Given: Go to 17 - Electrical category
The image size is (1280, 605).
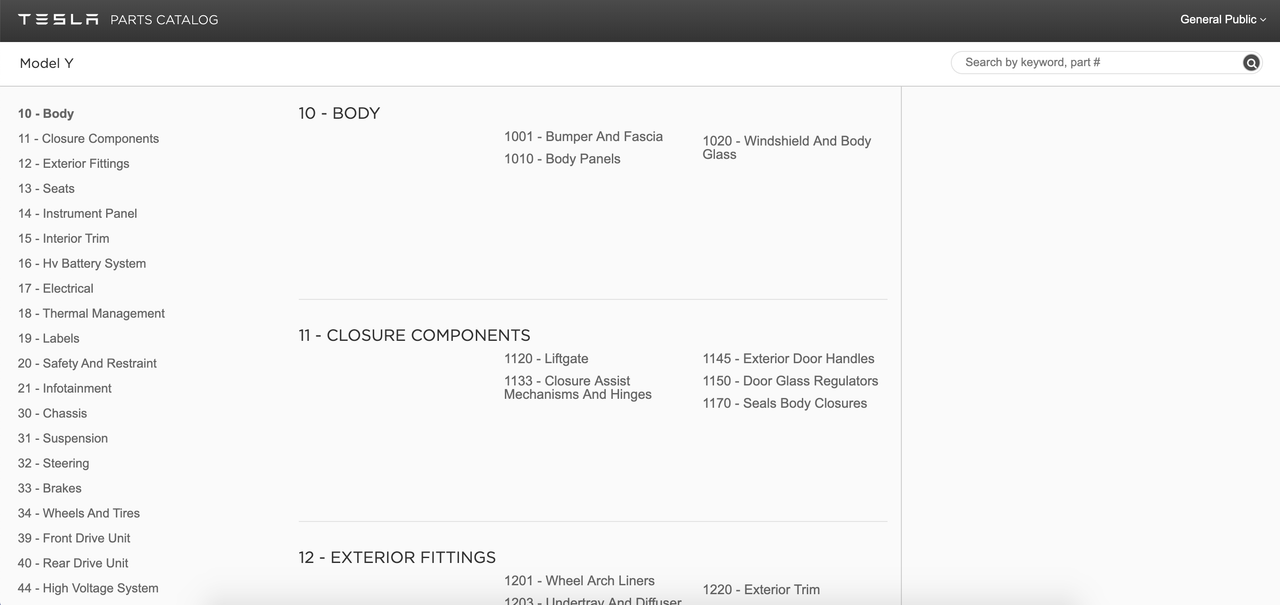Looking at the screenshot, I should pyautogui.click(x=56, y=289).
